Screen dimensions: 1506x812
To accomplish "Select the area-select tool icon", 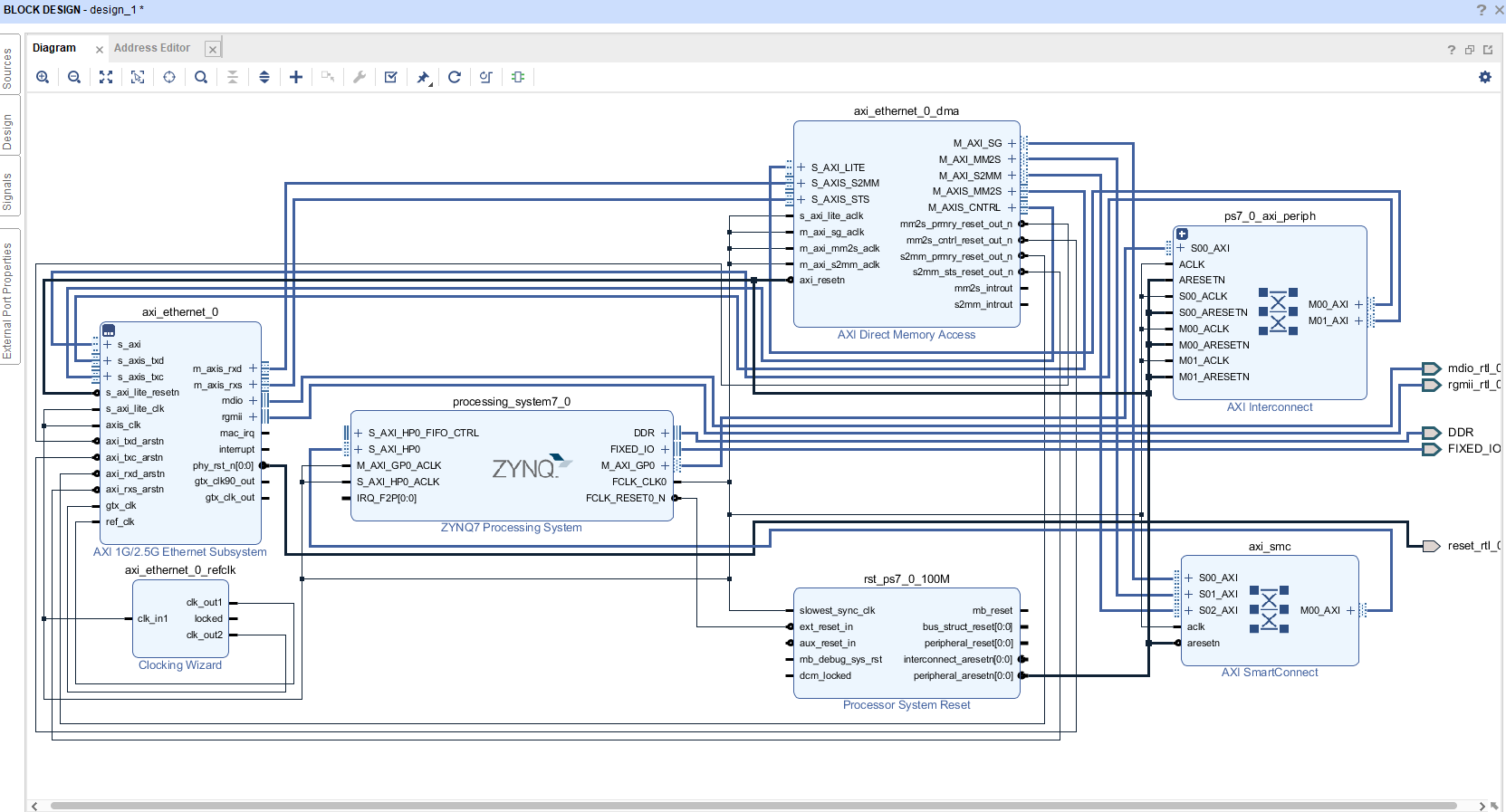I will pos(138,77).
